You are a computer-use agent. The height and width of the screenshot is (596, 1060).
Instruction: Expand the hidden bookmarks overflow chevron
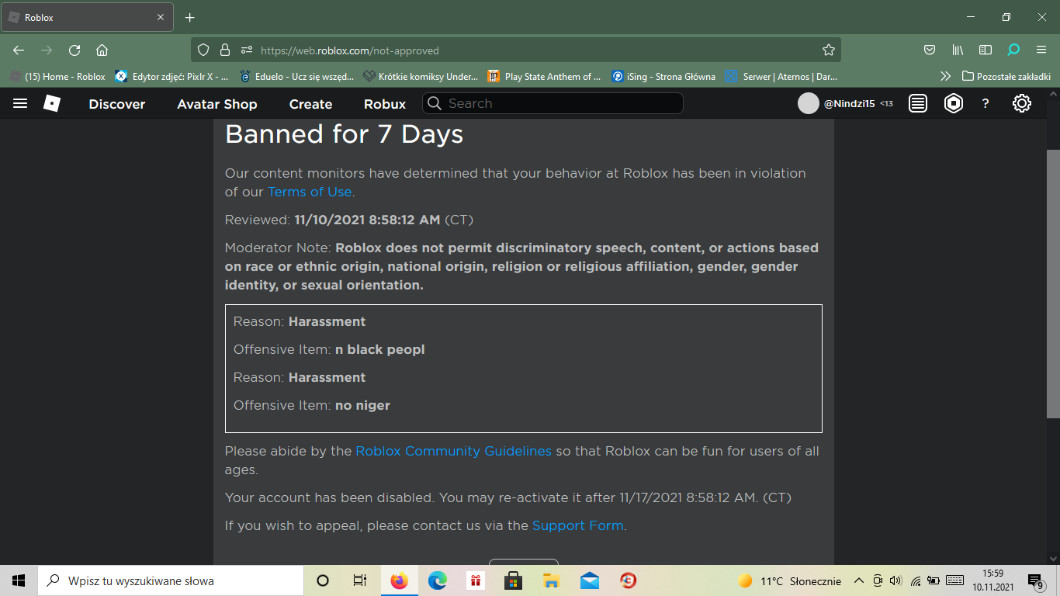pyautogui.click(x=945, y=76)
